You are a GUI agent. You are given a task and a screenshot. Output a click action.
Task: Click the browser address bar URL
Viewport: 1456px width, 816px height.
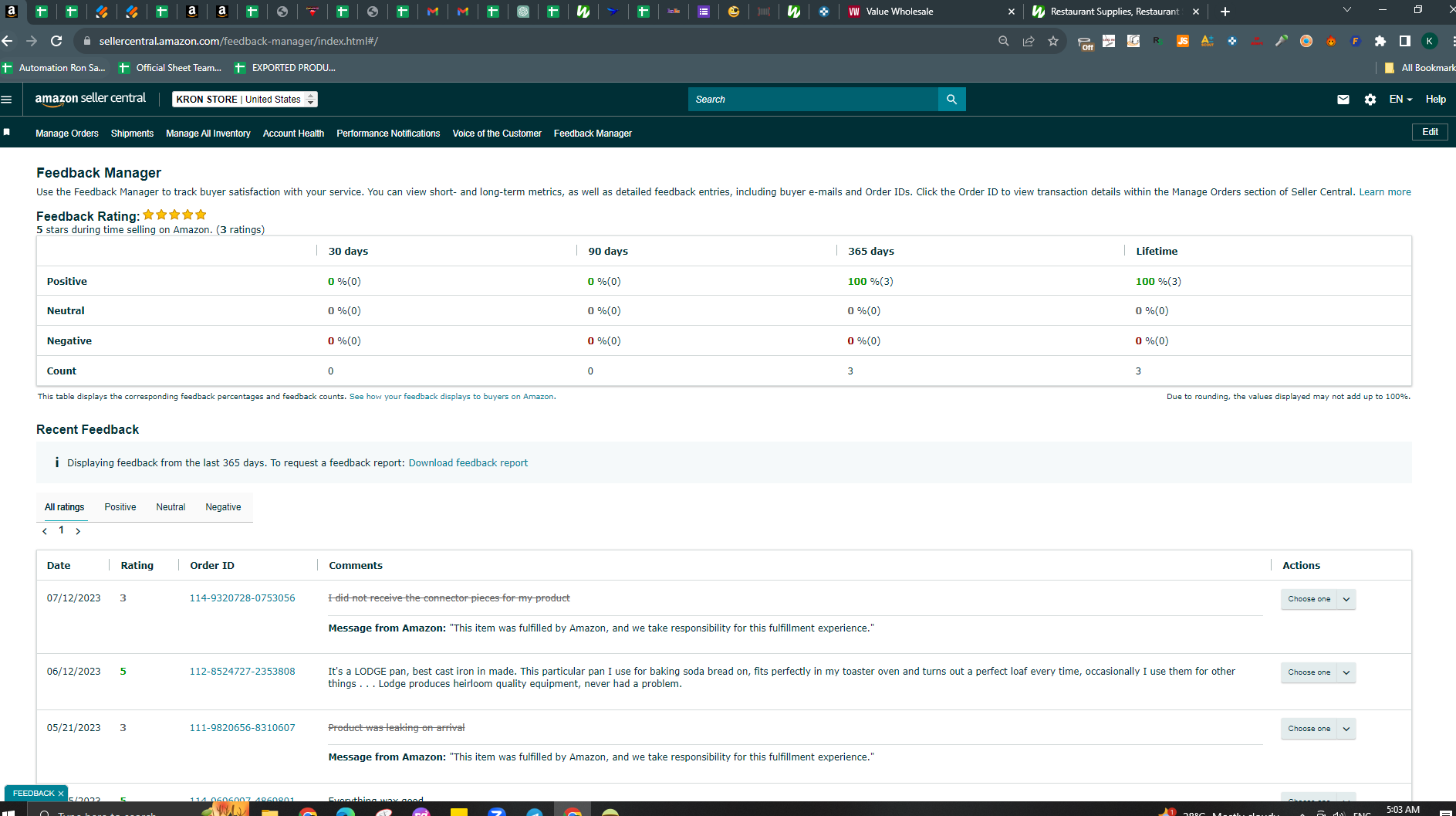point(238,41)
